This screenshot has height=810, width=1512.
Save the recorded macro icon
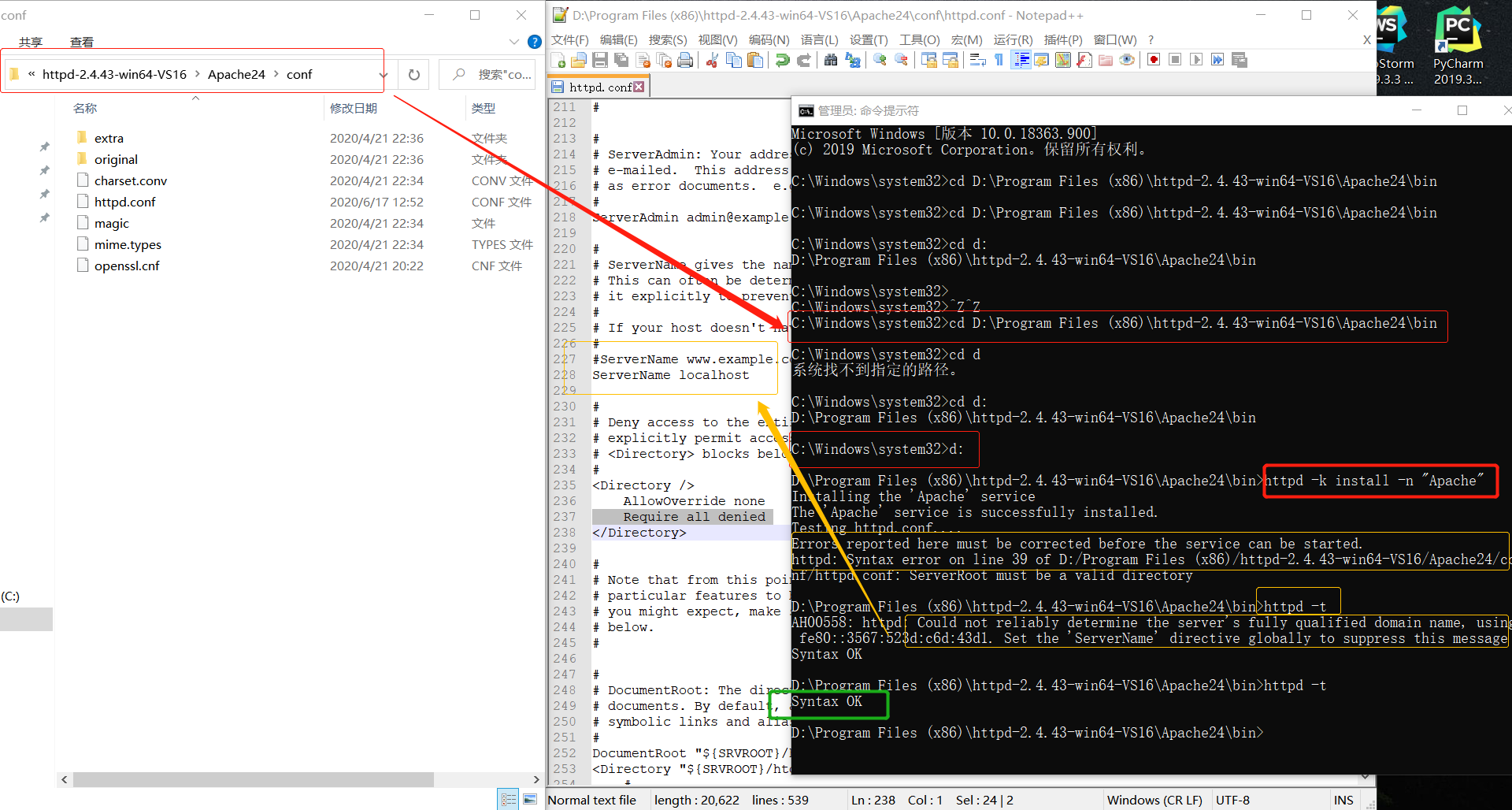tap(1239, 60)
